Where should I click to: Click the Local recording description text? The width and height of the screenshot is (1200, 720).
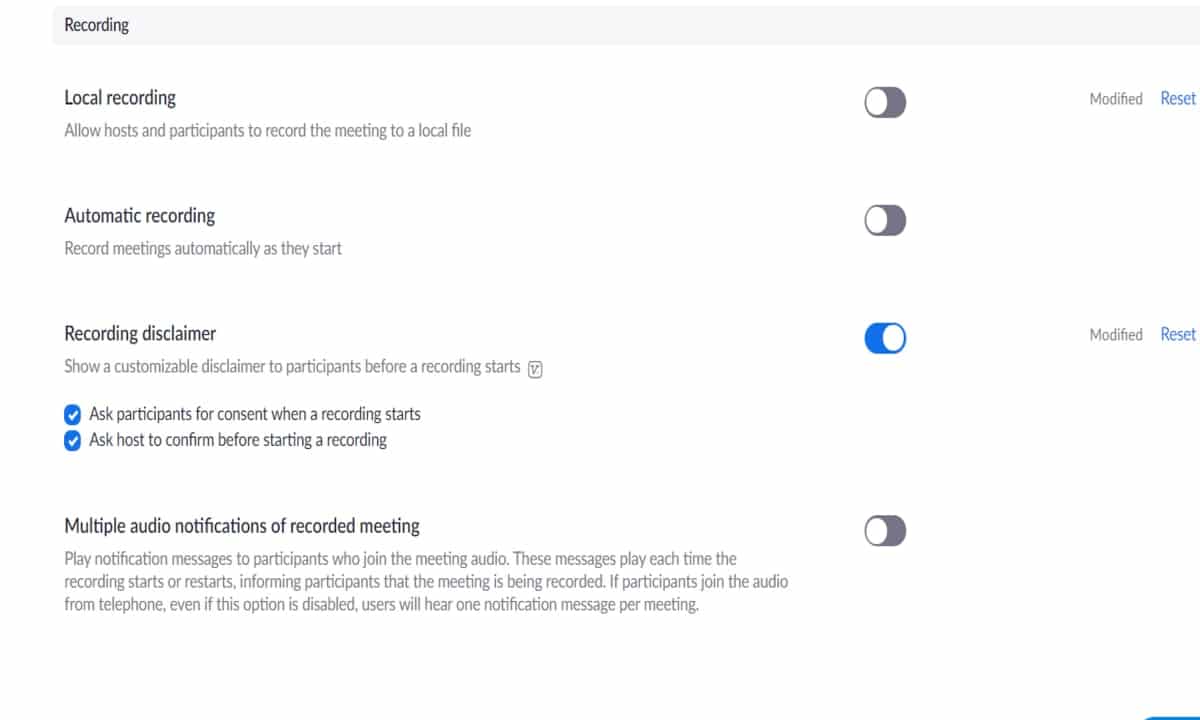[267, 130]
